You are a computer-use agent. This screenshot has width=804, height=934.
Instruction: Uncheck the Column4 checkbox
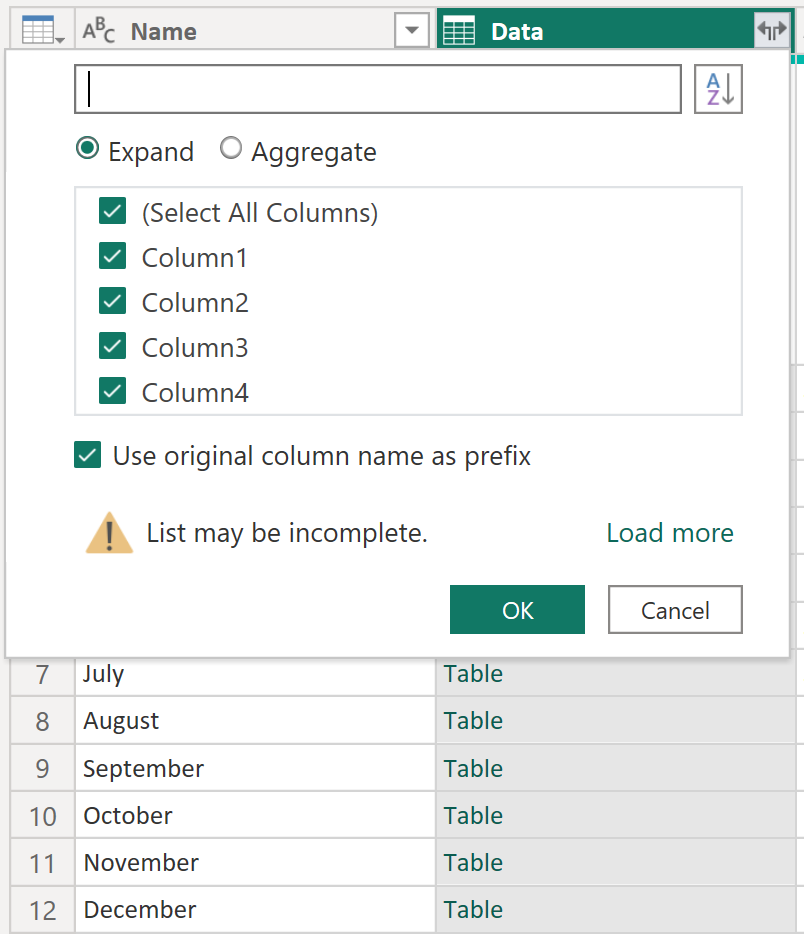click(x=113, y=392)
